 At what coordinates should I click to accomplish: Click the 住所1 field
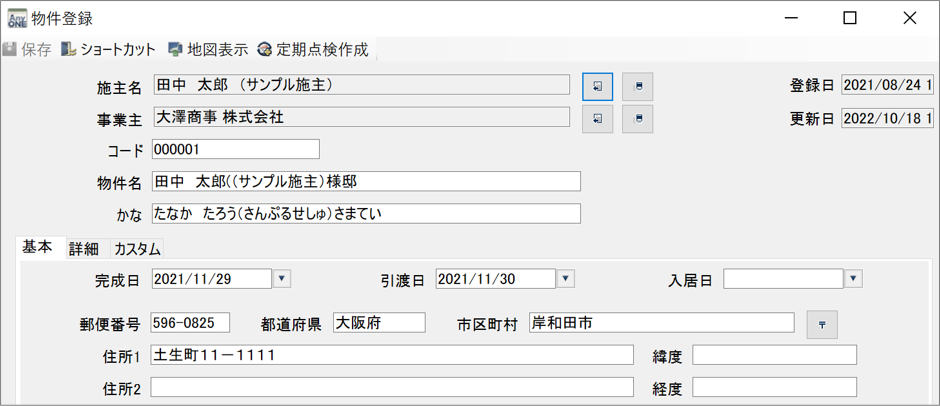(x=392, y=354)
